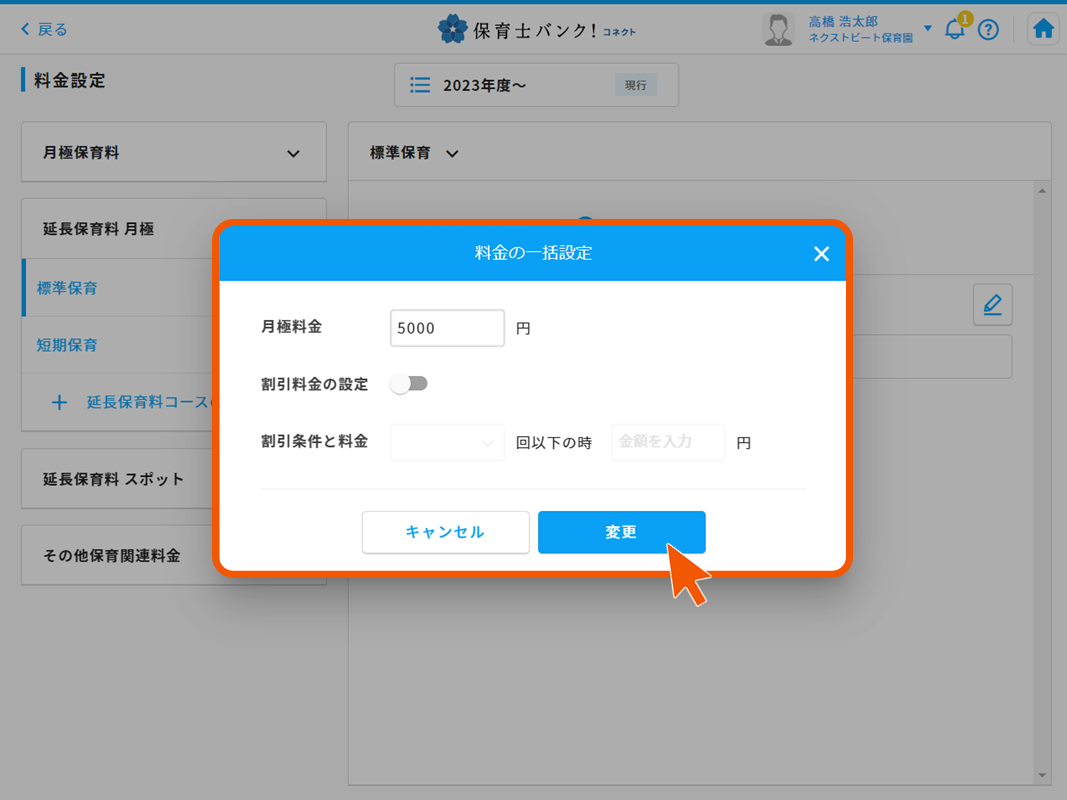Click the pencil edit icon
The image size is (1067, 800).
[x=992, y=304]
